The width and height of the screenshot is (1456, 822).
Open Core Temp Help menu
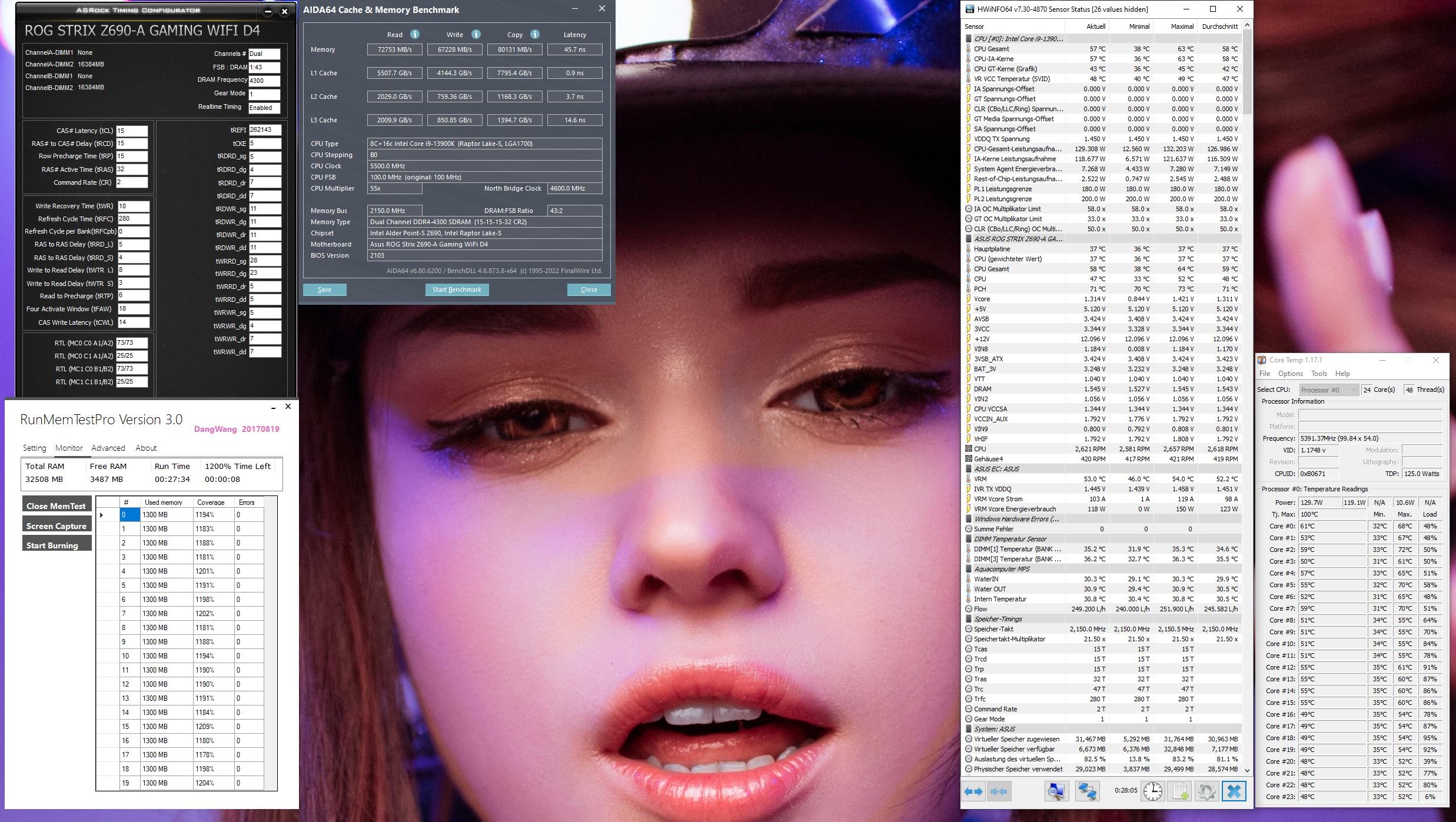(x=1342, y=374)
